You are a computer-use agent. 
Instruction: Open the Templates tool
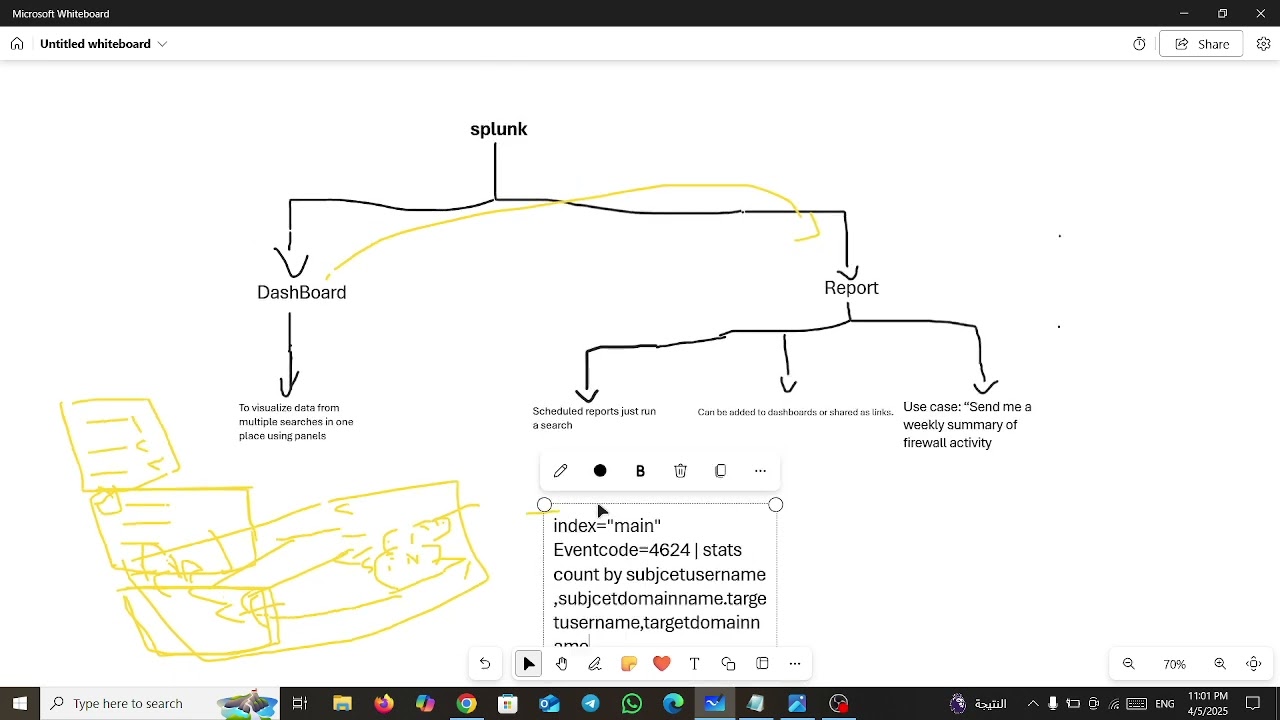pyautogui.click(x=762, y=664)
